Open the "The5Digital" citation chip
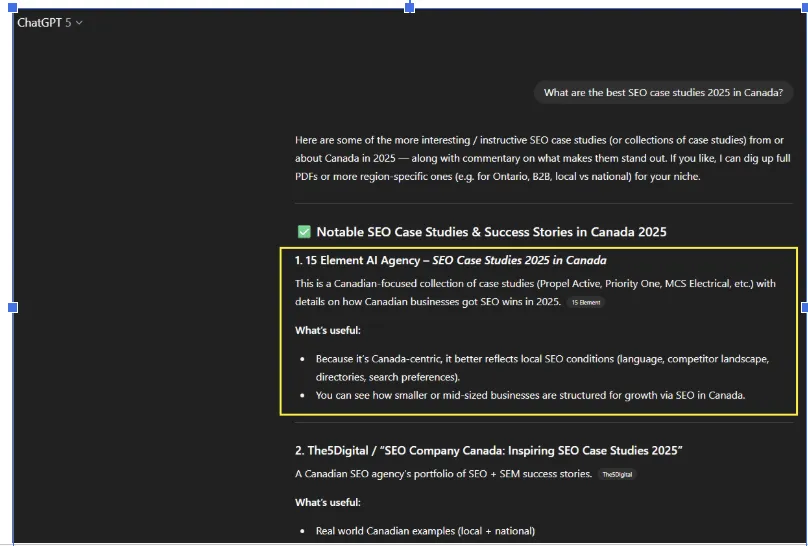Image resolution: width=808 pixels, height=546 pixels. pyautogui.click(x=617, y=474)
